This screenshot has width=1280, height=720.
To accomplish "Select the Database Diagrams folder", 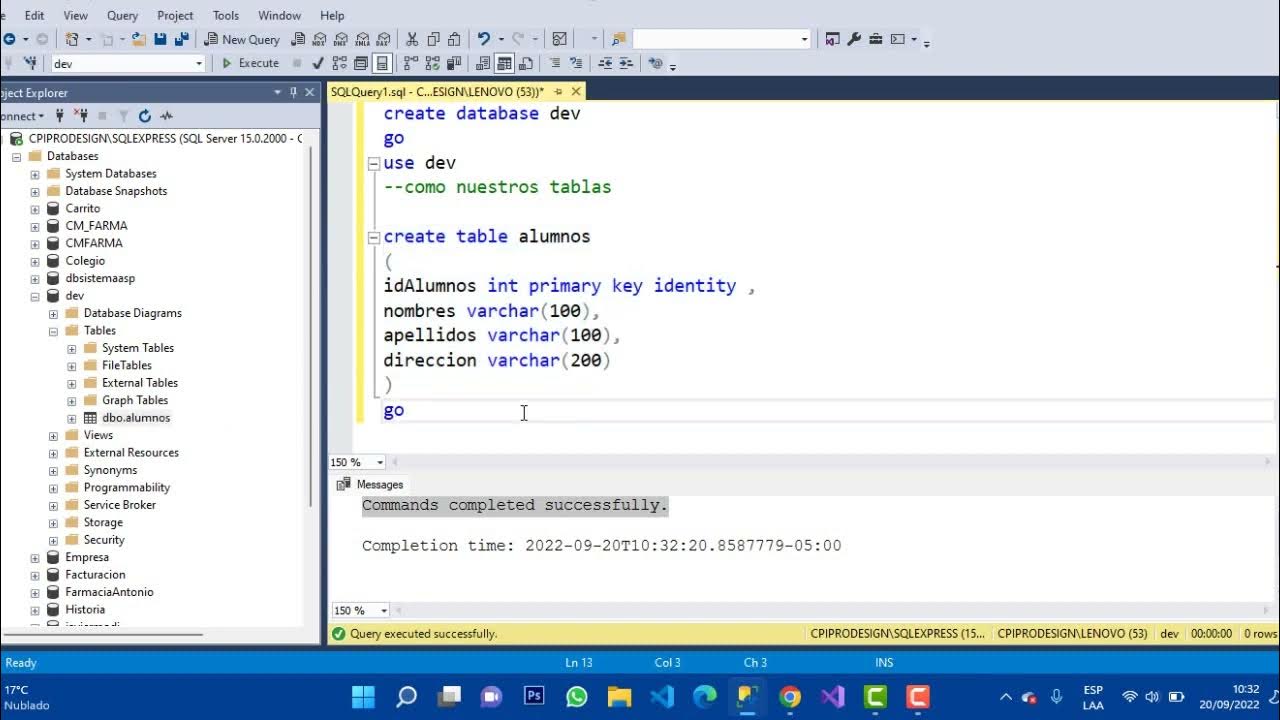I will pyautogui.click(x=133, y=313).
